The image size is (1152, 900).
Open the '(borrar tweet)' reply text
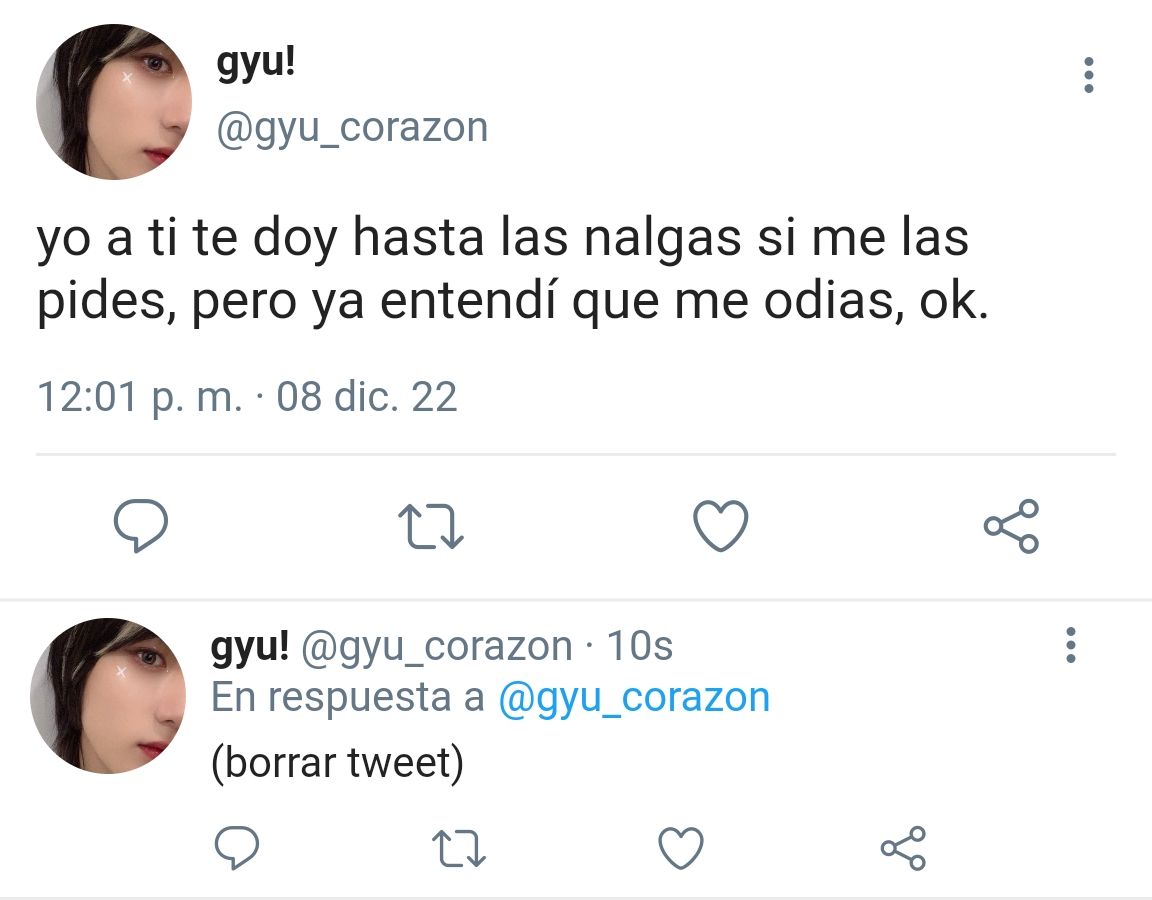tap(337, 762)
